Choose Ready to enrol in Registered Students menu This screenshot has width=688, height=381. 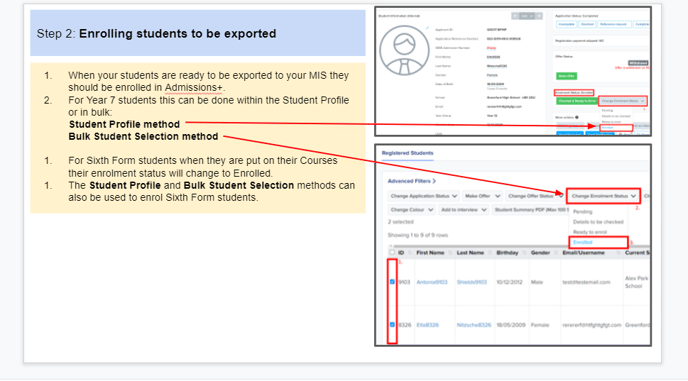[x=590, y=232]
